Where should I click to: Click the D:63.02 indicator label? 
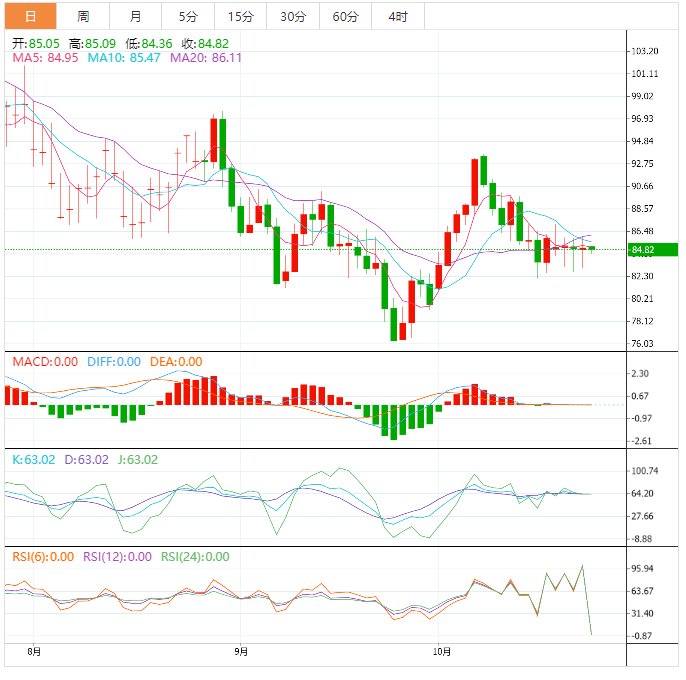[87, 460]
